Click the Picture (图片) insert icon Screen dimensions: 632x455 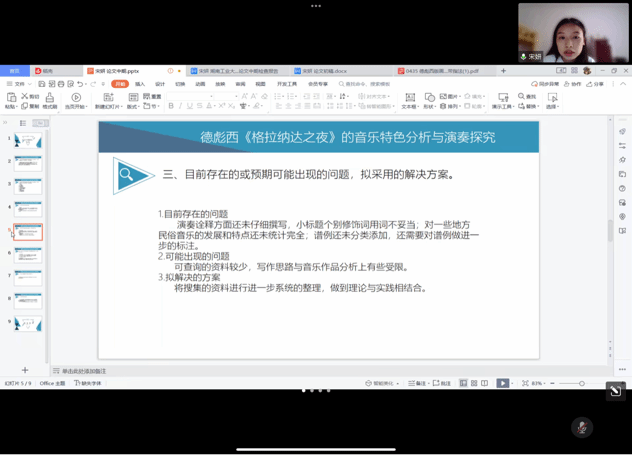pyautogui.click(x=443, y=96)
